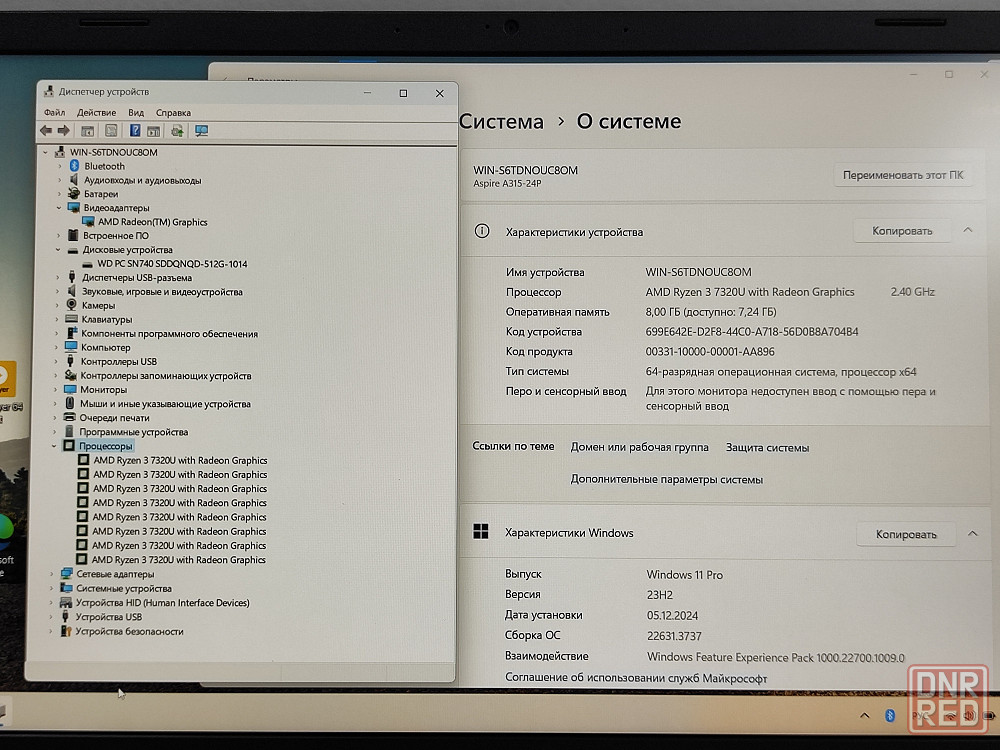Collapse the Процессоры tree node
Viewport: 1000px width, 750px height.
click(x=54, y=446)
